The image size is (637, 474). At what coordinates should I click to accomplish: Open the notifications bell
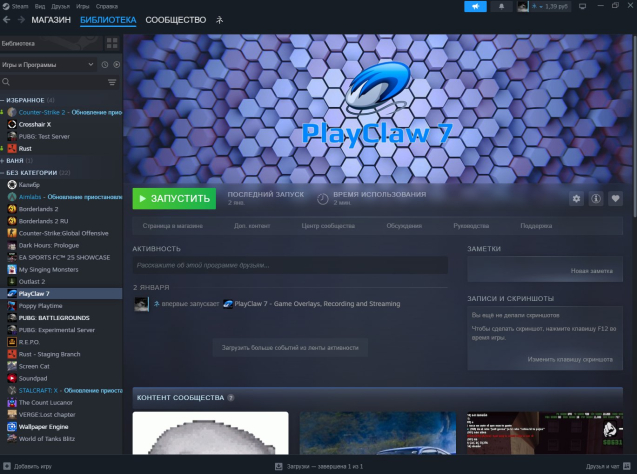coord(502,7)
